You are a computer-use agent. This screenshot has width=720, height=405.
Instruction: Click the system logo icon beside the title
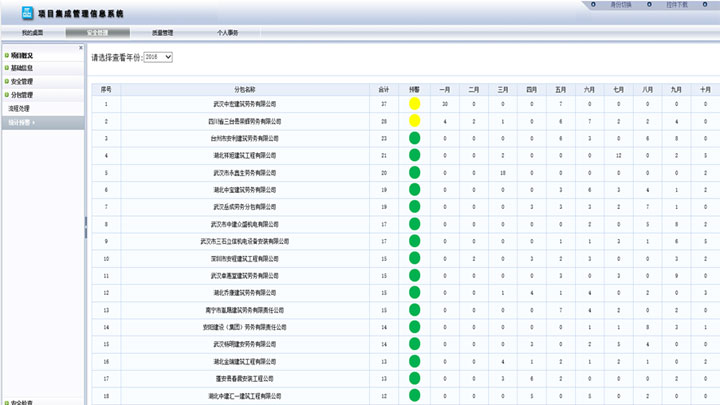27,14
